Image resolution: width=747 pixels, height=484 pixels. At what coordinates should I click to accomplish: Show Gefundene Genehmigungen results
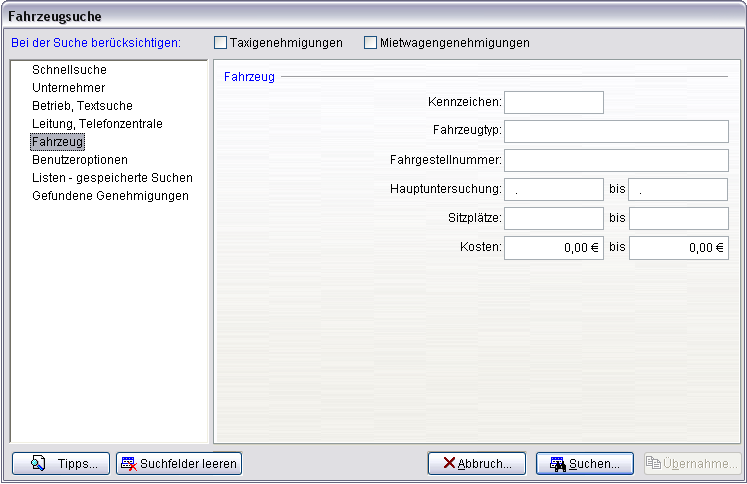[110, 196]
